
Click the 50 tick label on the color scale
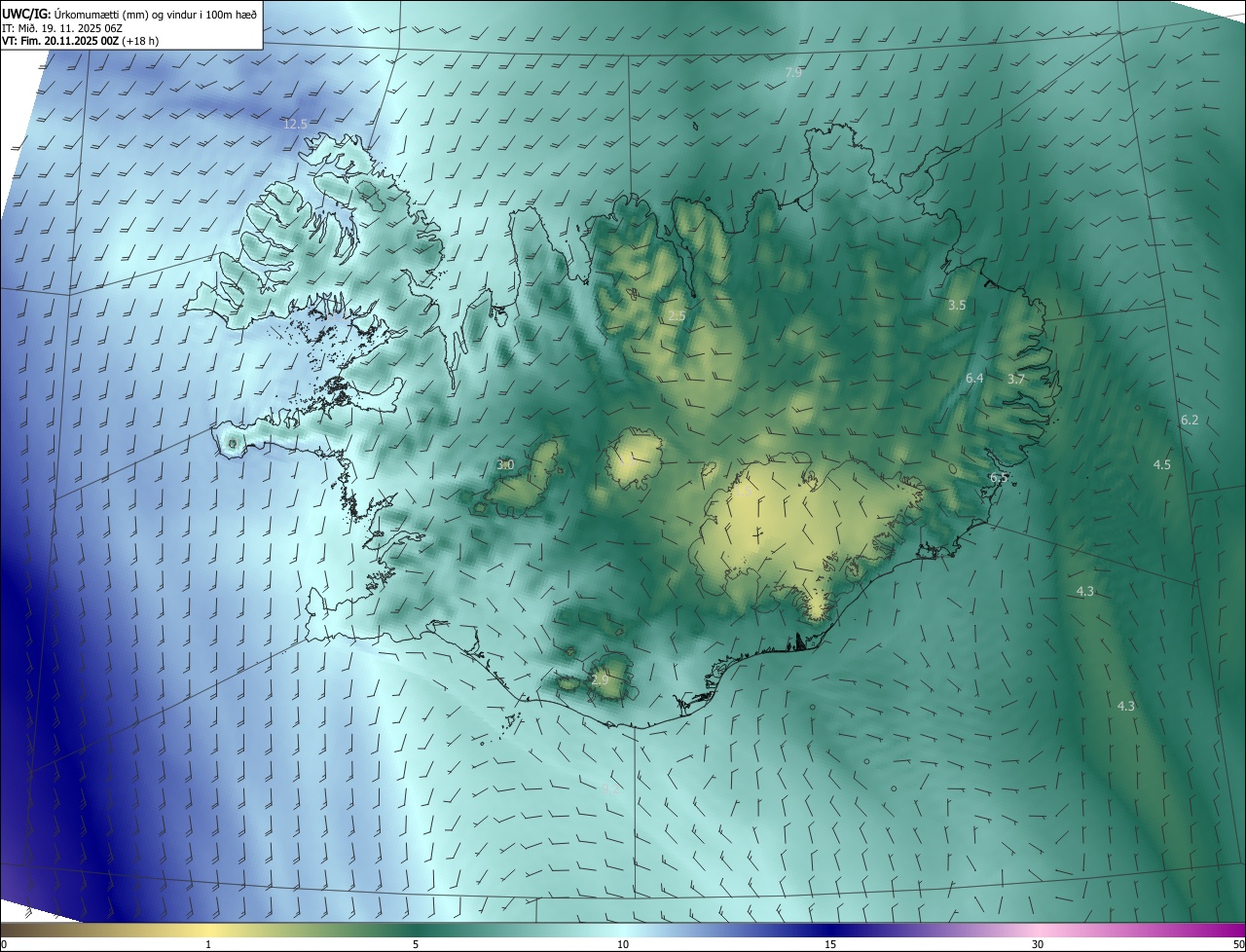coord(1238,944)
